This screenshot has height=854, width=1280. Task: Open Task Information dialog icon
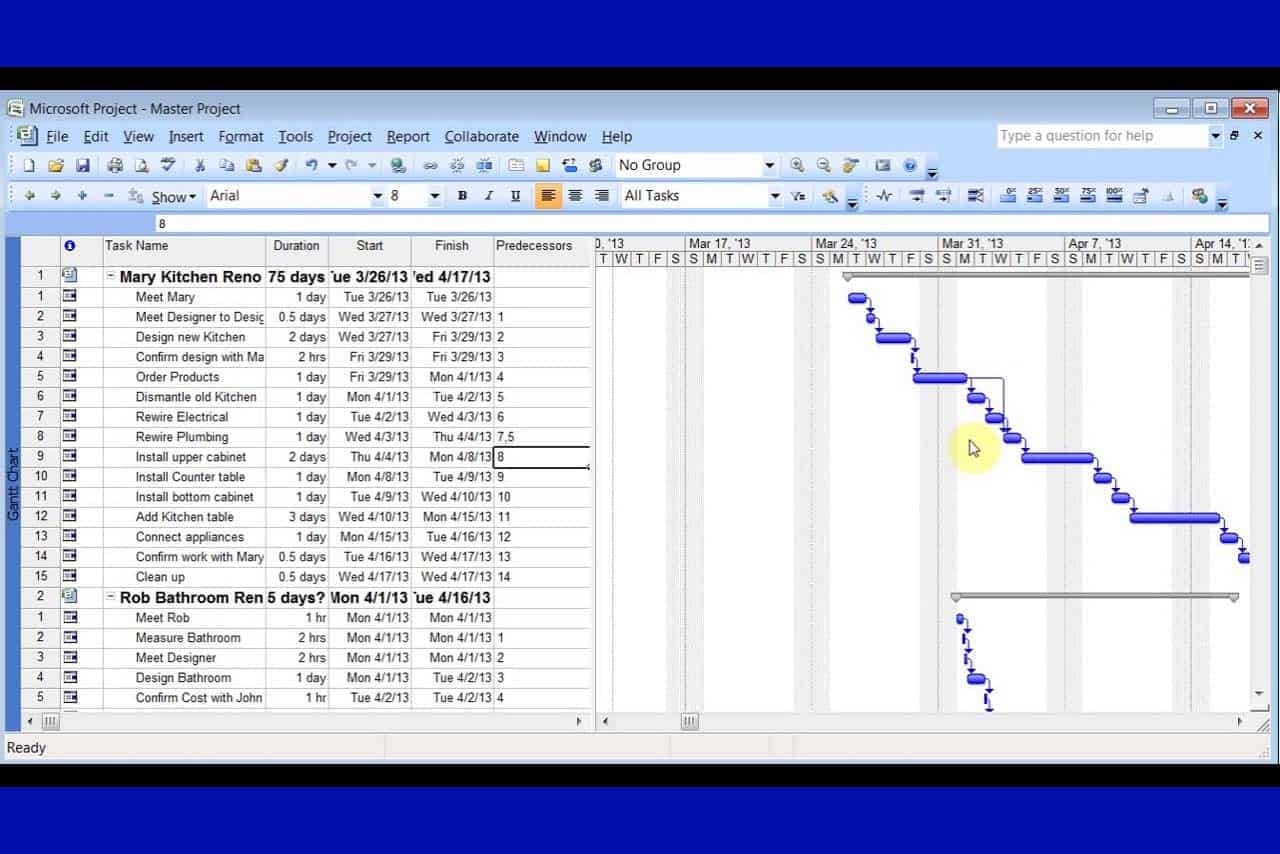[x=516, y=166]
